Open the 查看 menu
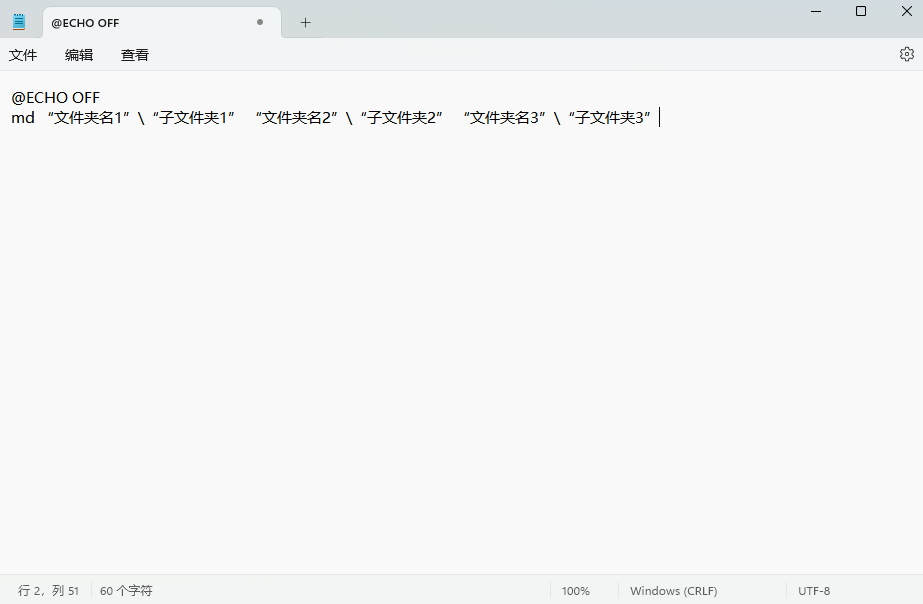The image size is (923, 604). (x=135, y=55)
